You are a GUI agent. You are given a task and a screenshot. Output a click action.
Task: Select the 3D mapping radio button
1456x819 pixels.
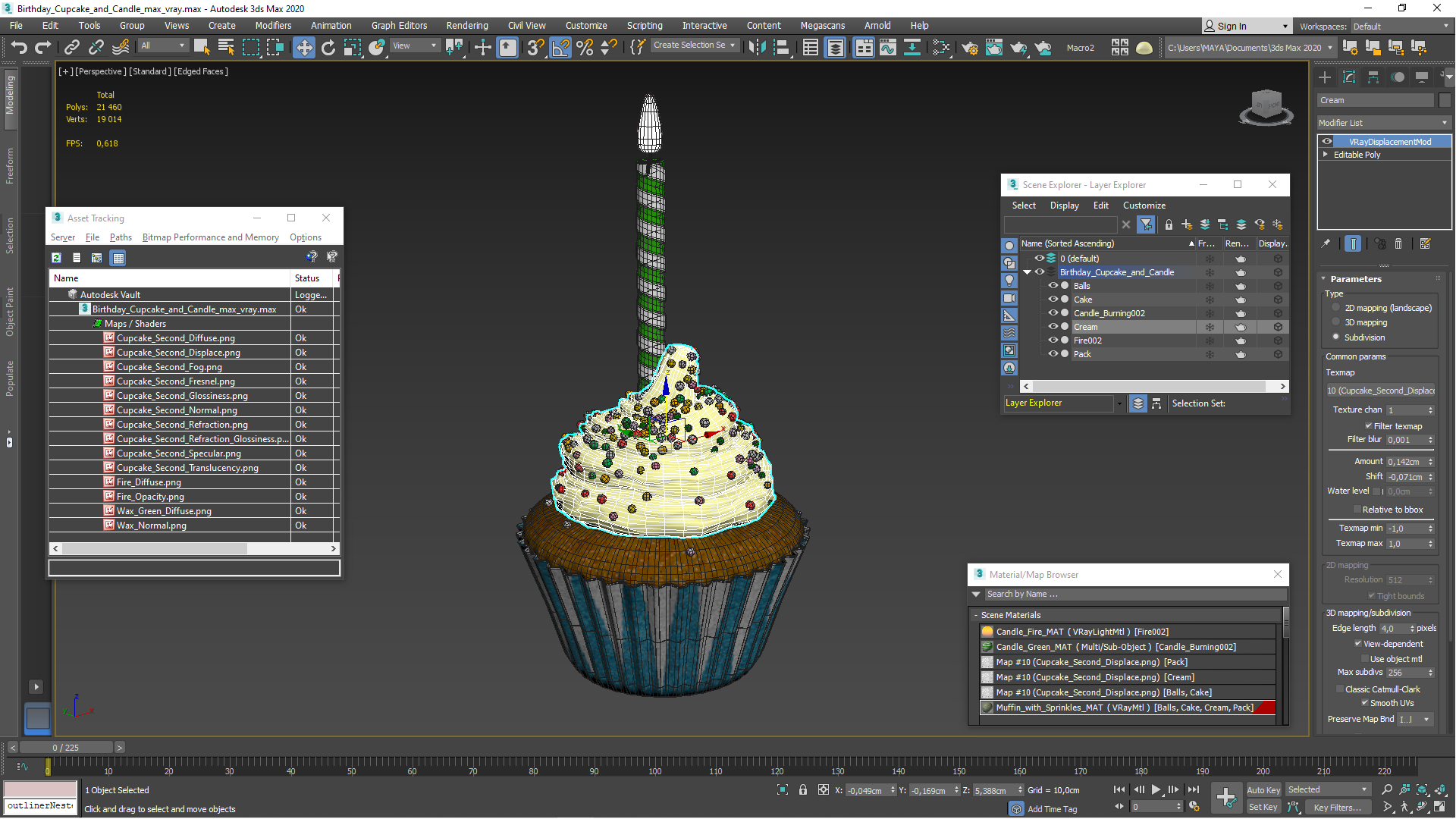1336,322
